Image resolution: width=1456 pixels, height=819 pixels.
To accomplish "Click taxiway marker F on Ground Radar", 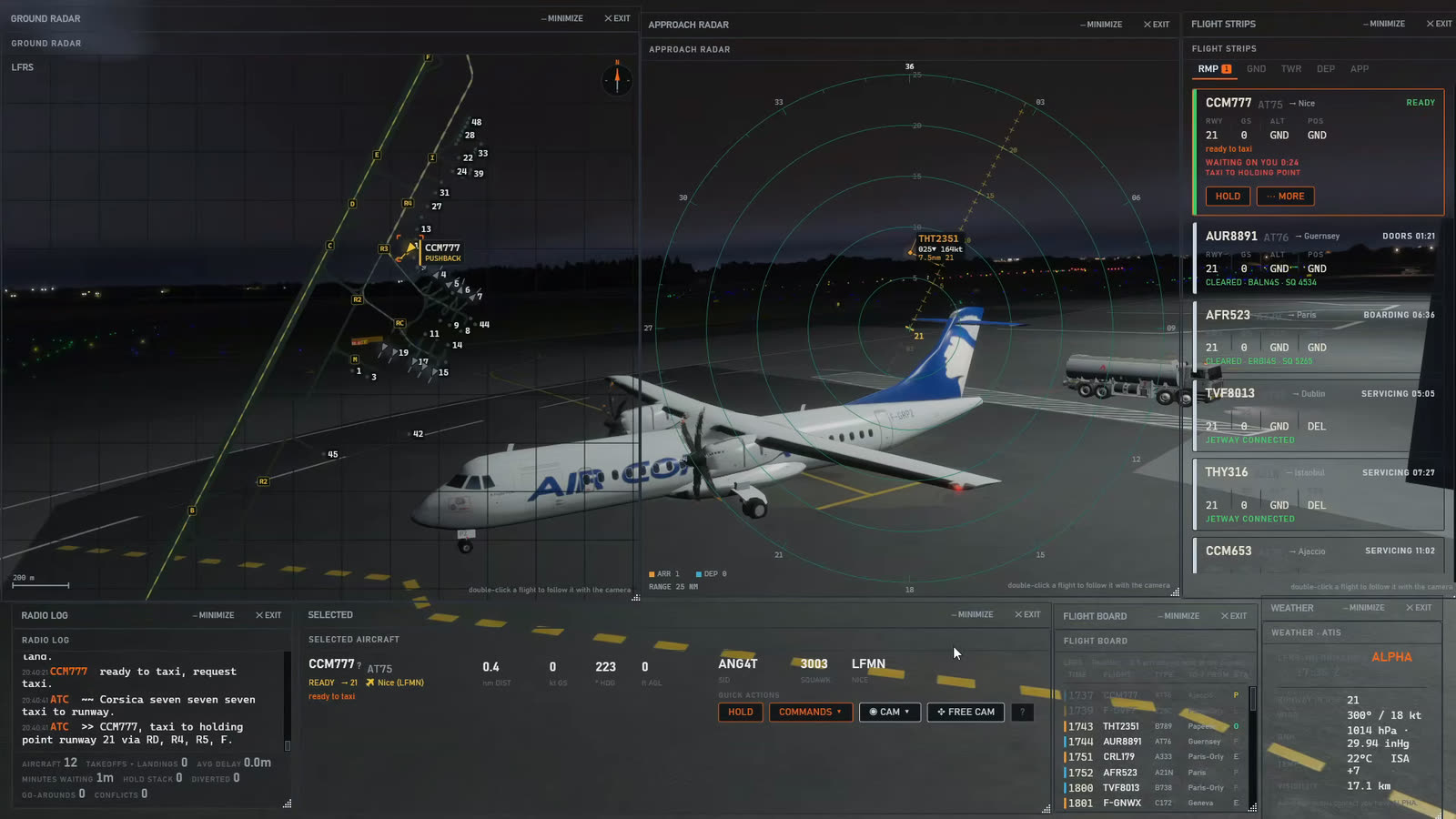I will [x=428, y=57].
